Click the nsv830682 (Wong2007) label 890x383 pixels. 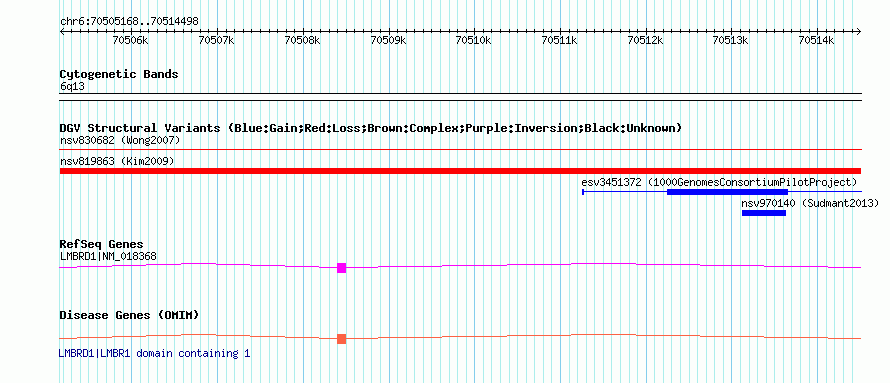coord(120,140)
